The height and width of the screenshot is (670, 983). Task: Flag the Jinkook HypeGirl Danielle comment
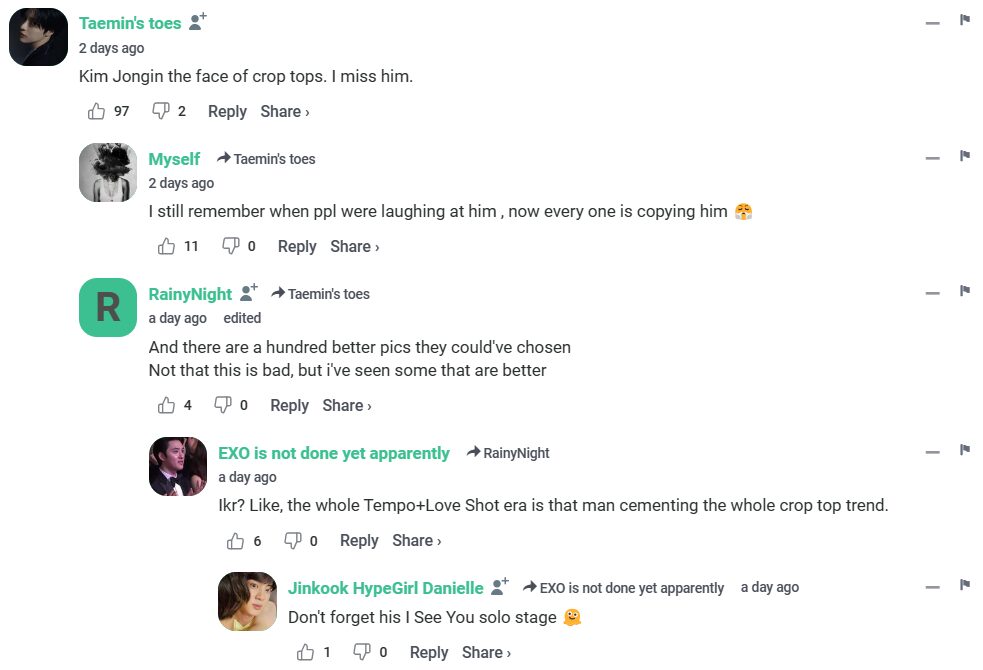point(965,585)
